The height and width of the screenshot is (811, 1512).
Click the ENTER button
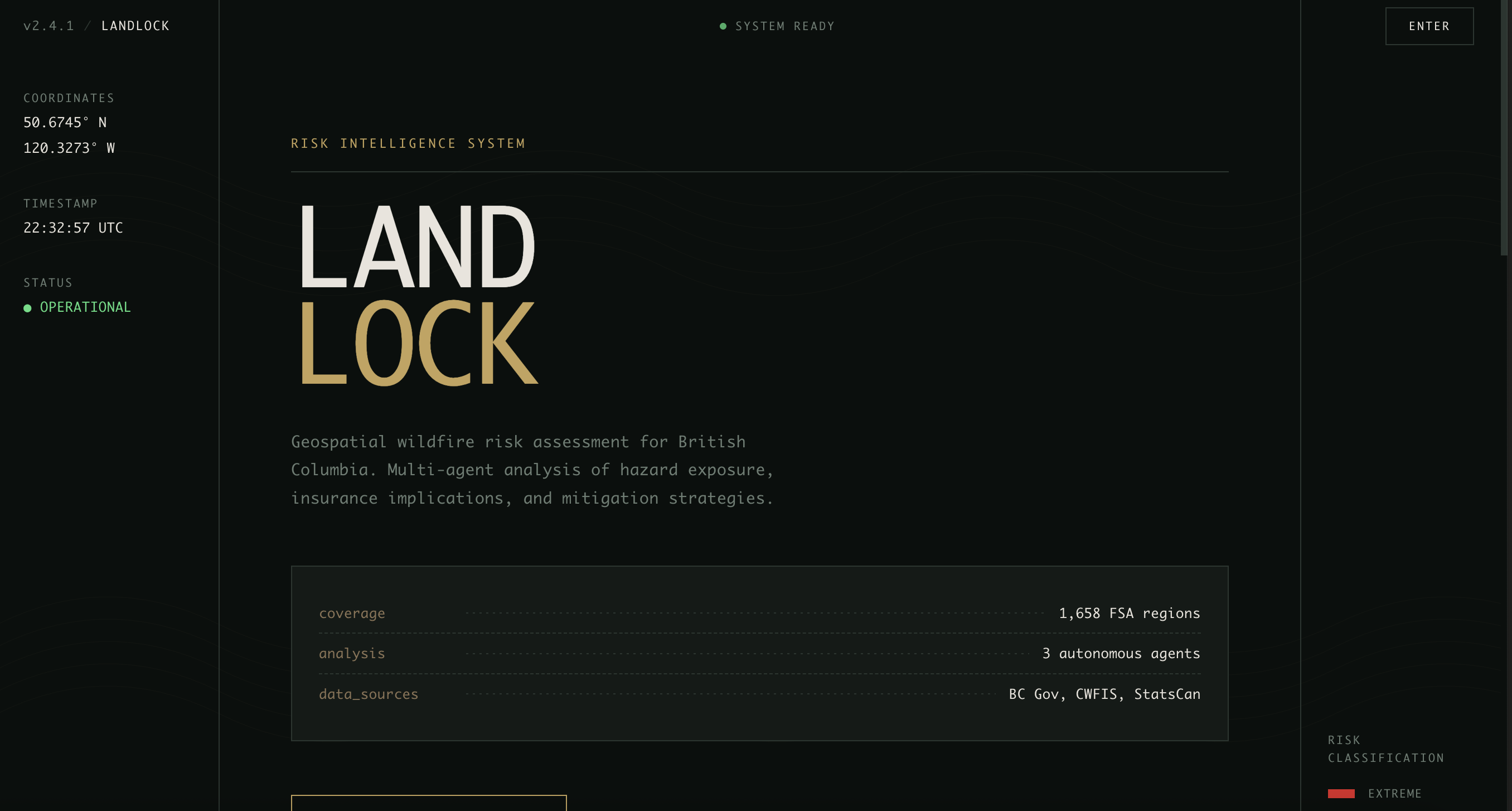click(x=1429, y=26)
